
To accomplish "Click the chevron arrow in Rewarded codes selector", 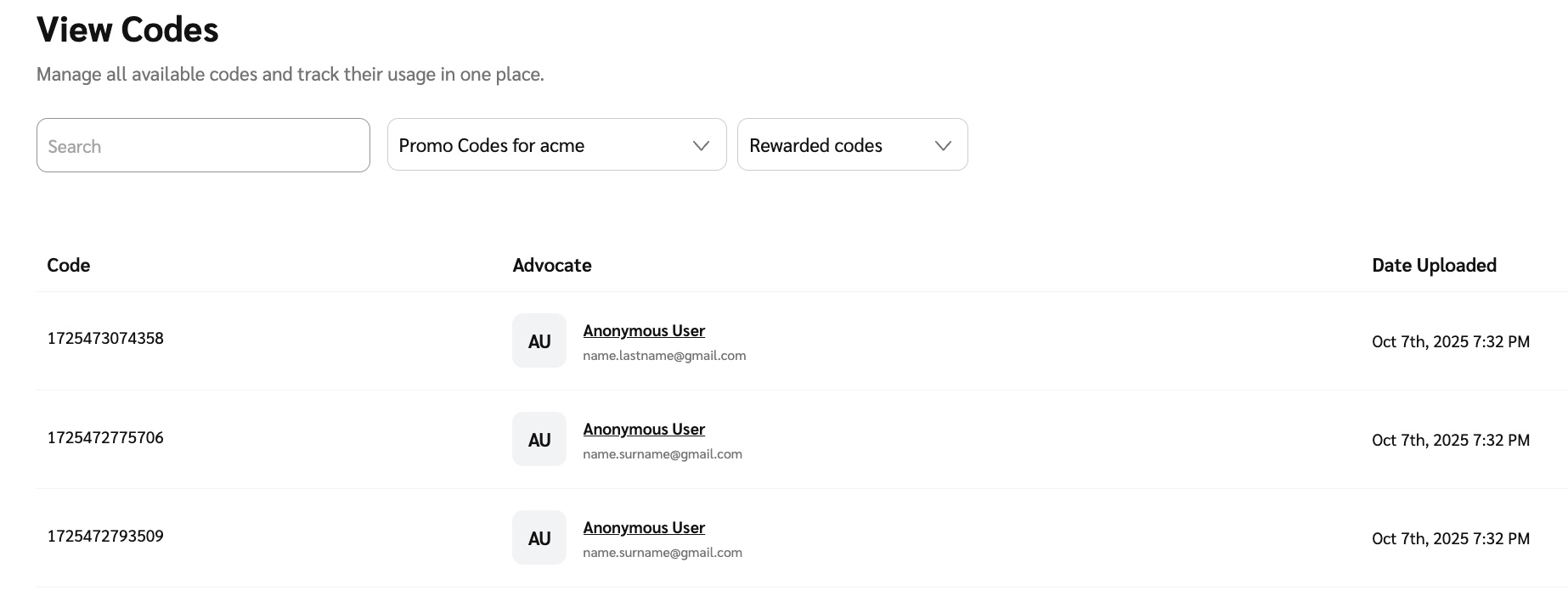I will 942,146.
